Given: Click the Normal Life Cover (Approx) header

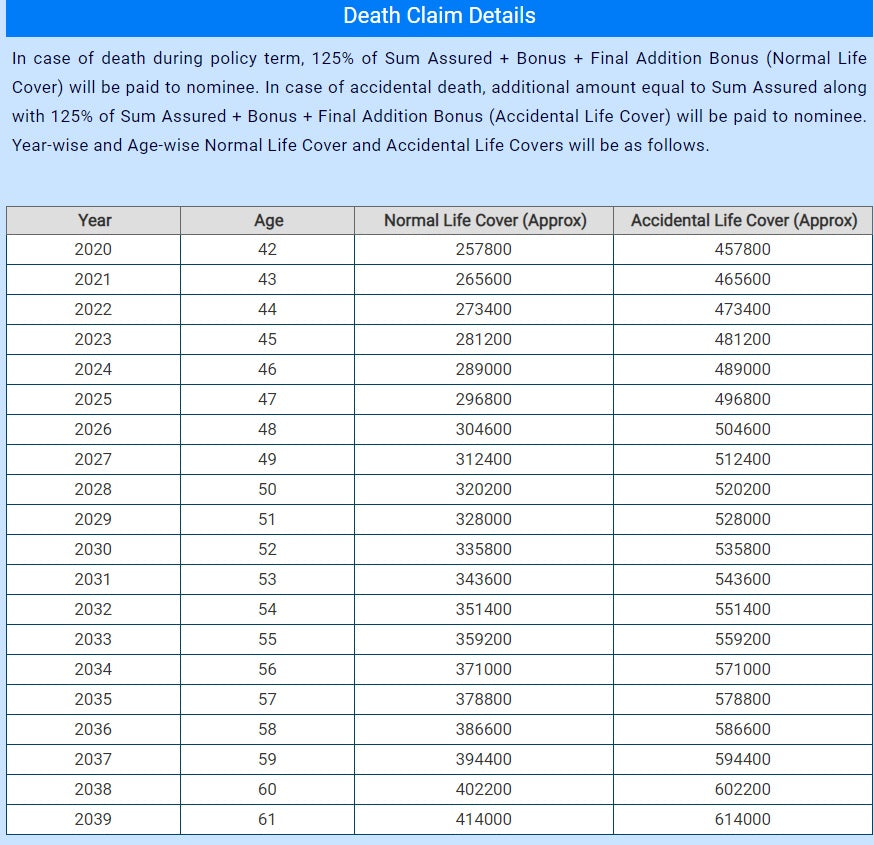Looking at the screenshot, I should click(x=484, y=220).
